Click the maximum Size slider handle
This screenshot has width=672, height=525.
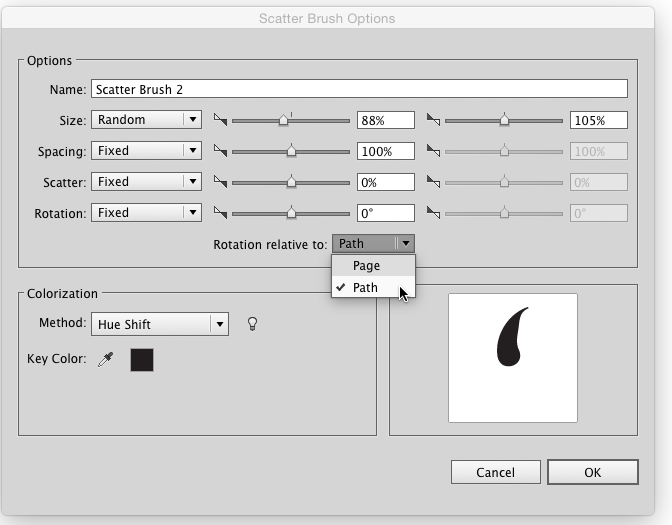coord(504,120)
